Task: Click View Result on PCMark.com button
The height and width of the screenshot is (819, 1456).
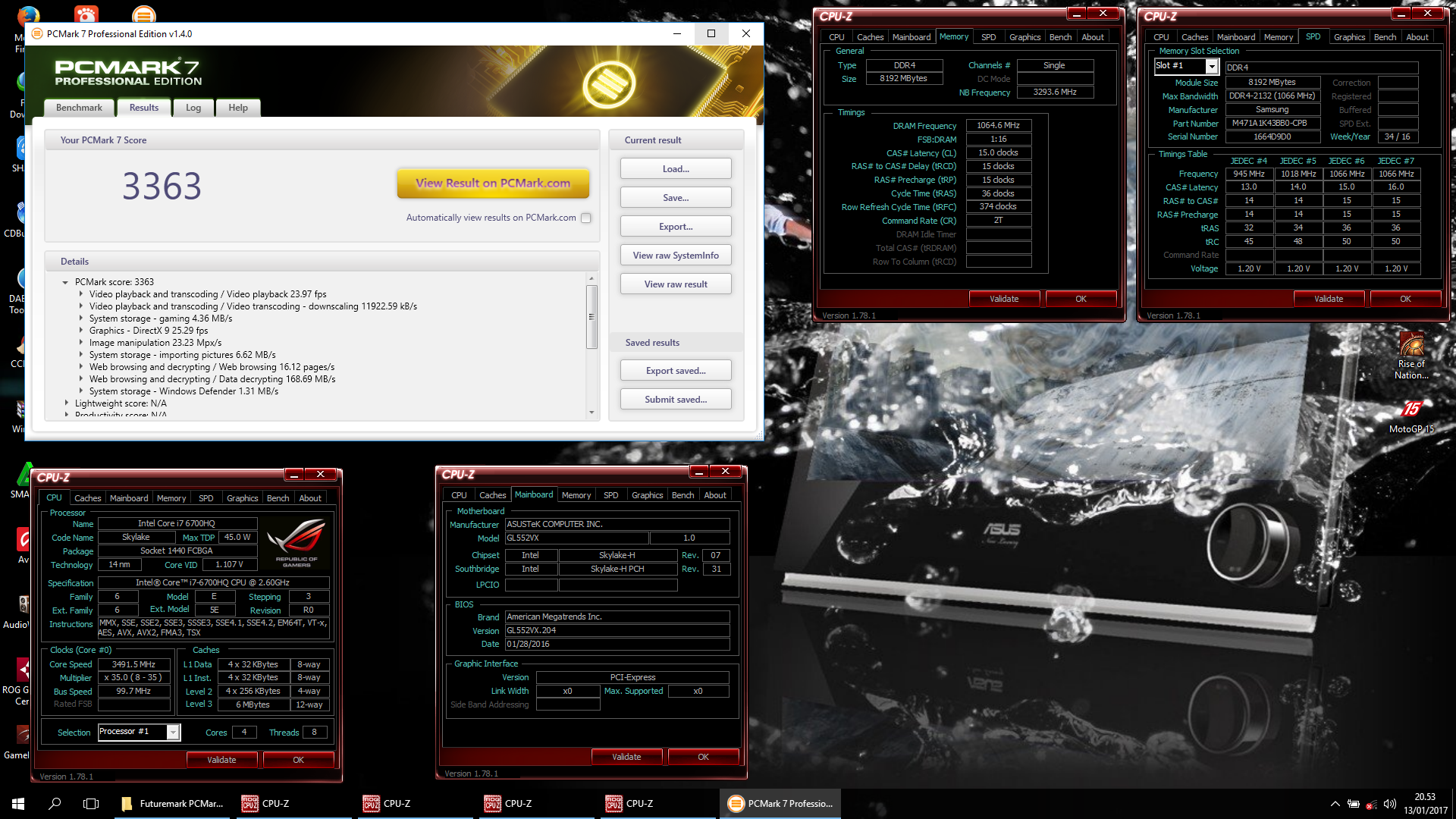Action: click(x=493, y=184)
